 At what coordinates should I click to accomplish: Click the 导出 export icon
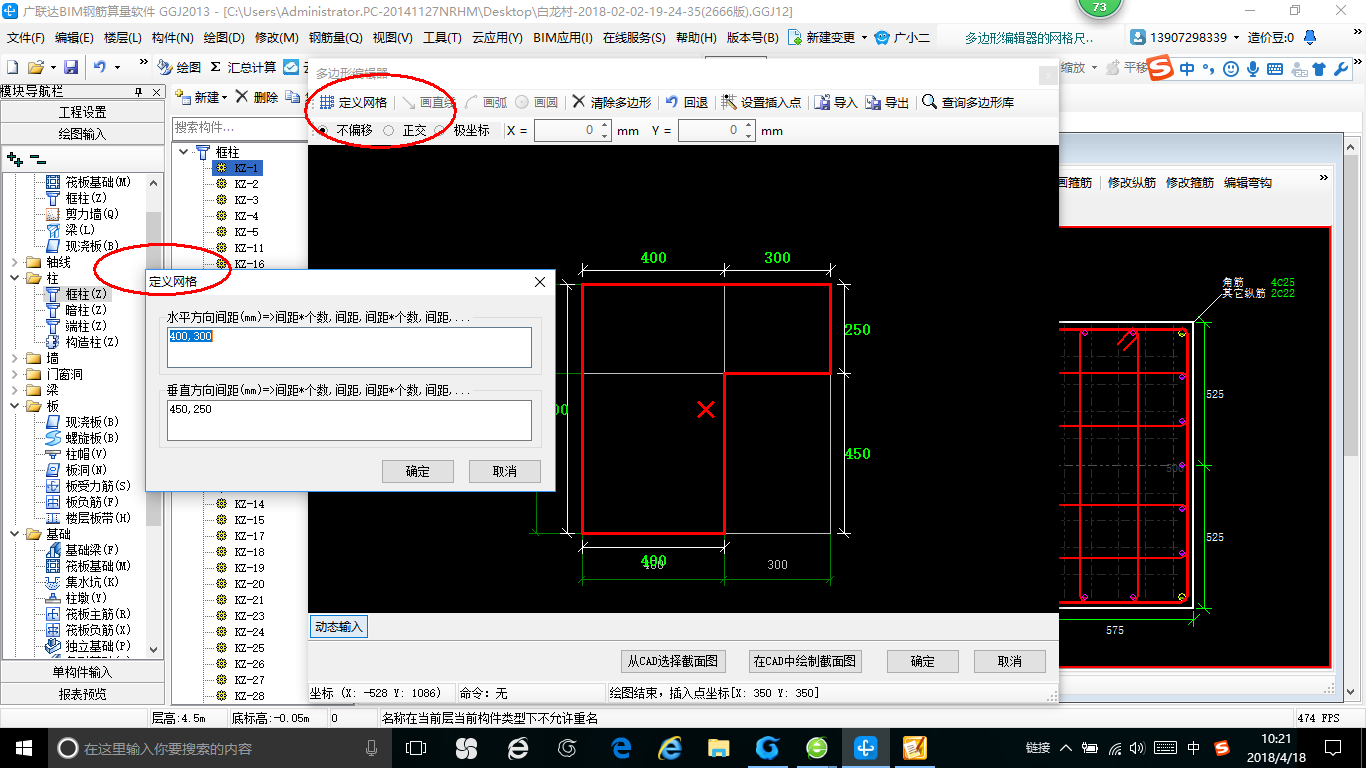873,102
